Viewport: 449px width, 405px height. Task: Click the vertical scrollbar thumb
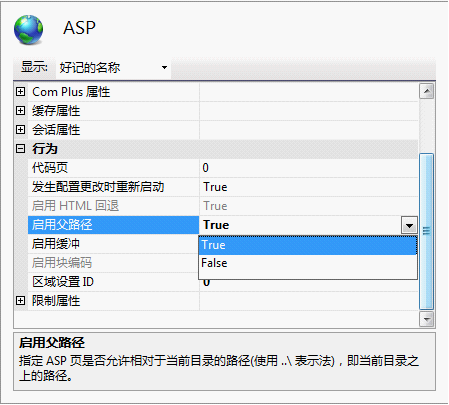[x=427, y=231]
